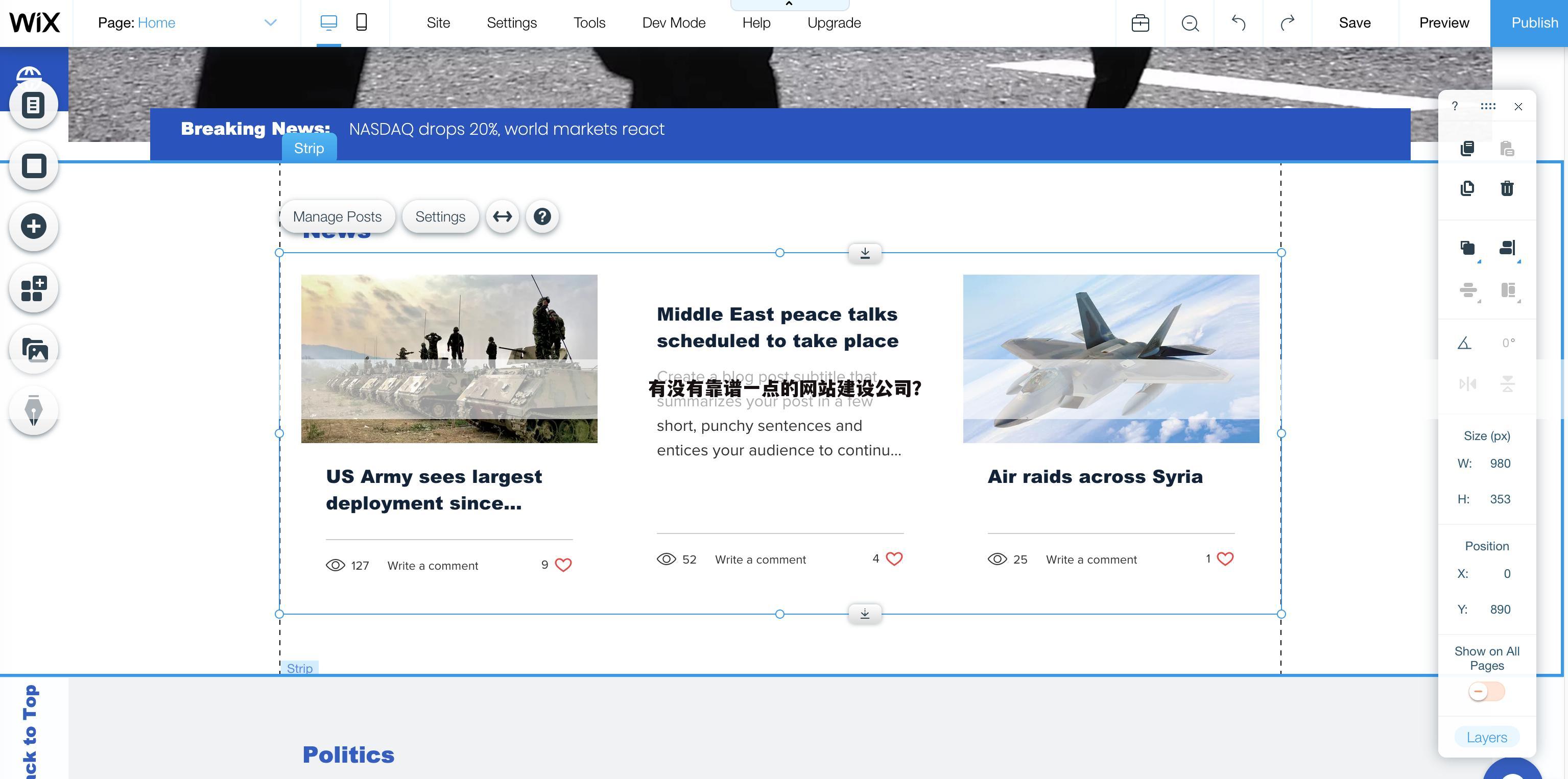Click the Politics section heading
The height and width of the screenshot is (779, 1568).
[348, 754]
